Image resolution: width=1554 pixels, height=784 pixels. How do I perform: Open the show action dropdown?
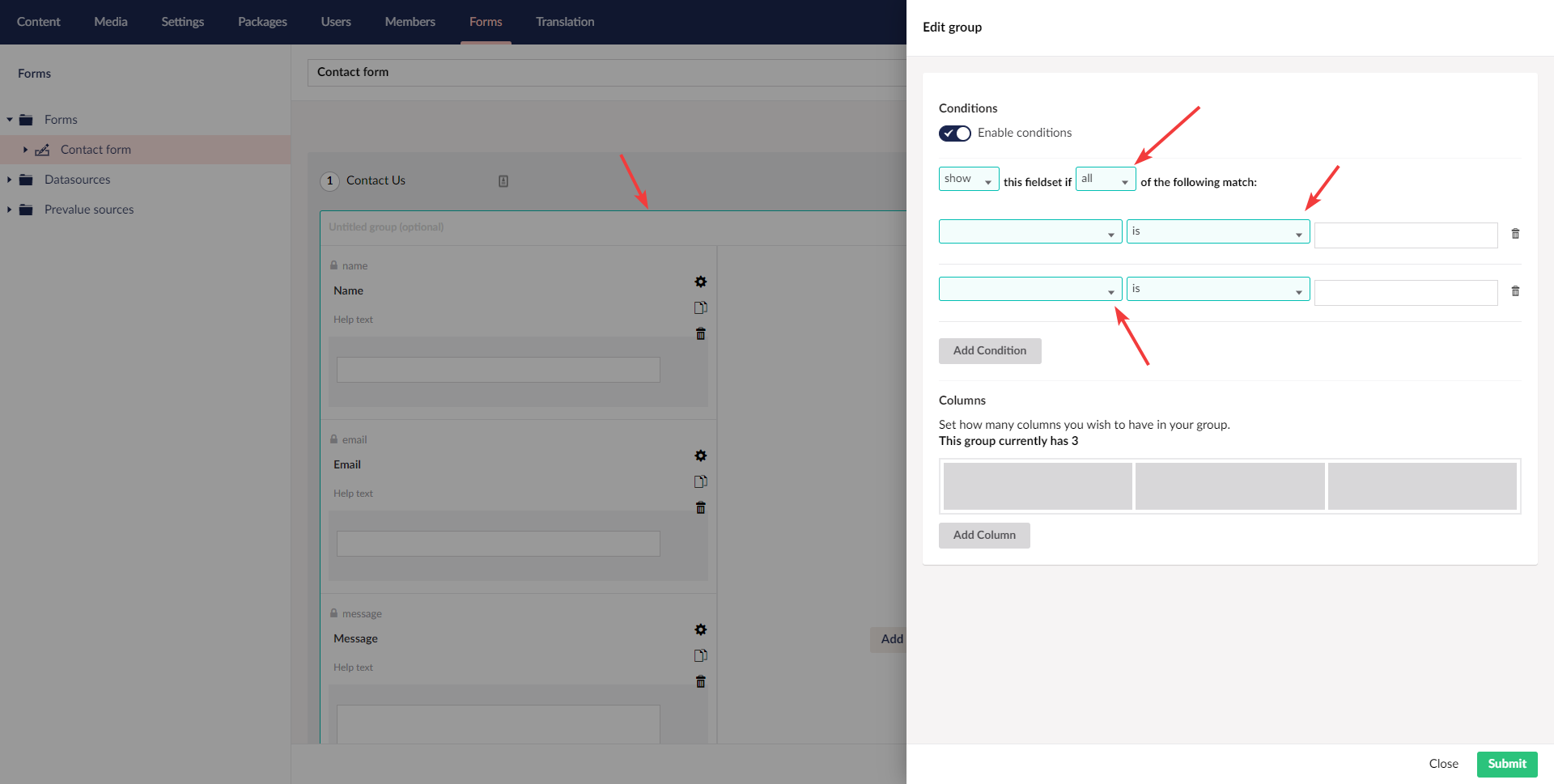point(968,178)
